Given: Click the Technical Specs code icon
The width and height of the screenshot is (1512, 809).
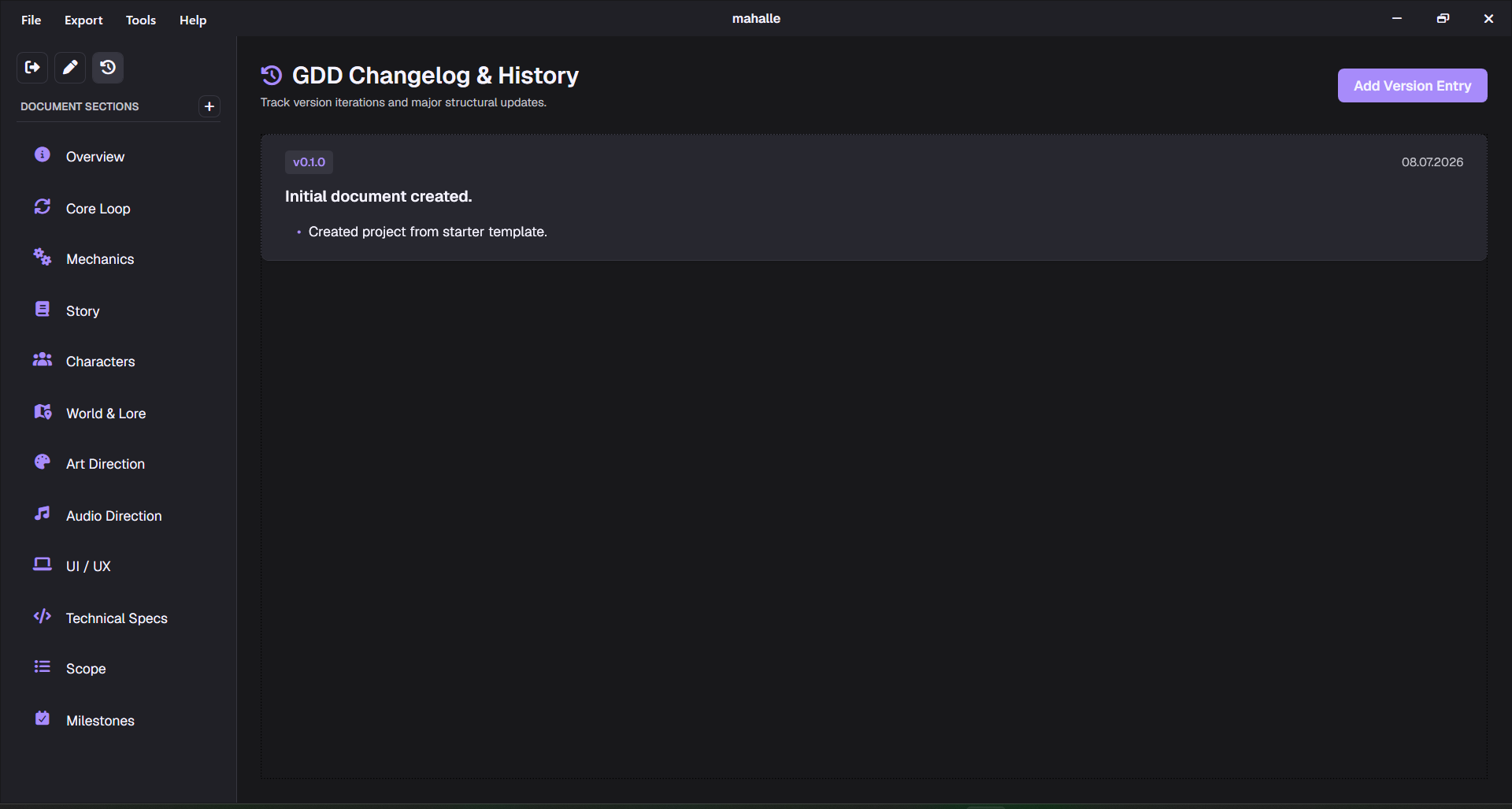Looking at the screenshot, I should [43, 616].
